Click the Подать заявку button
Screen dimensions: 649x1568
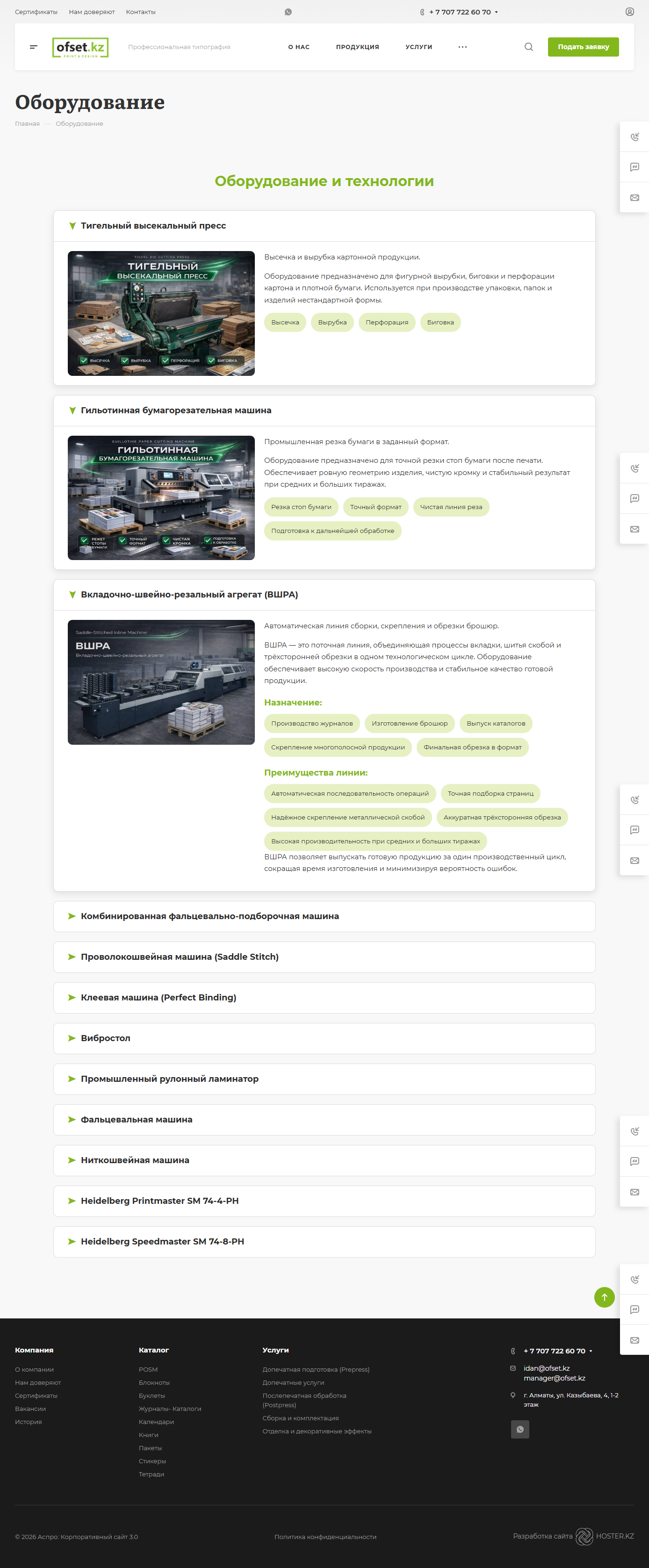(x=583, y=47)
